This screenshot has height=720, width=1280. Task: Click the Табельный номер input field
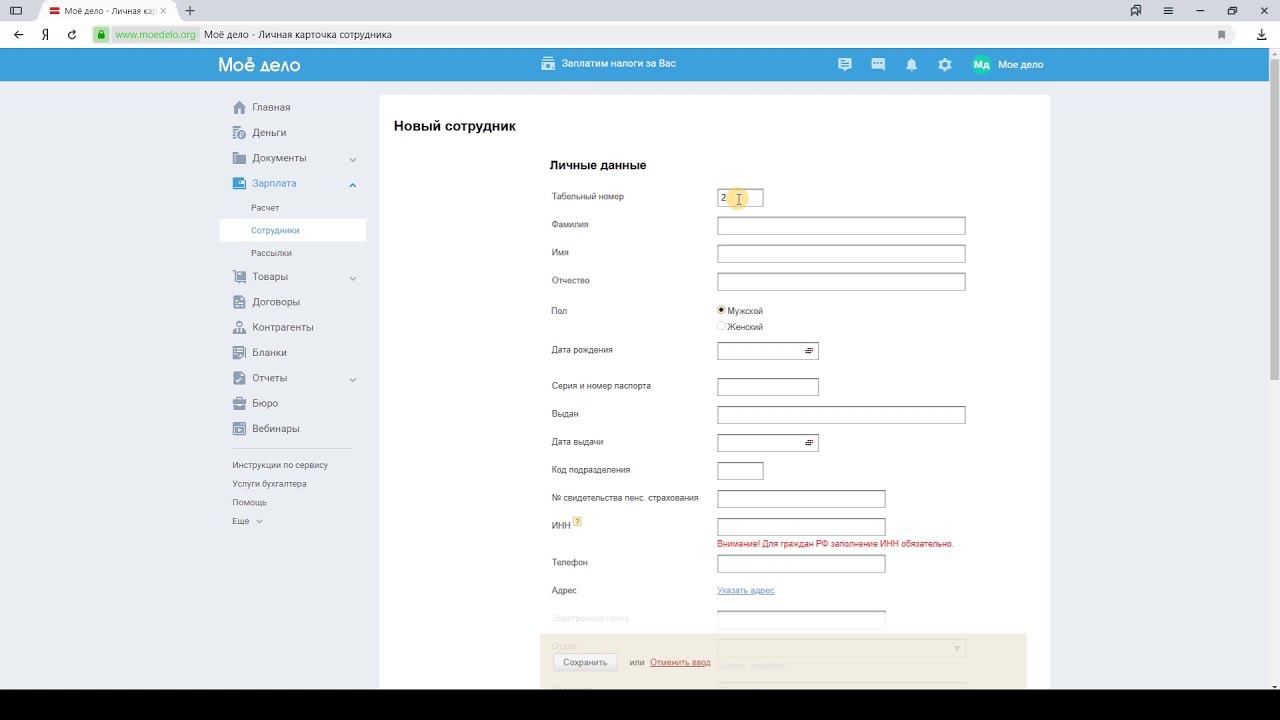click(740, 198)
